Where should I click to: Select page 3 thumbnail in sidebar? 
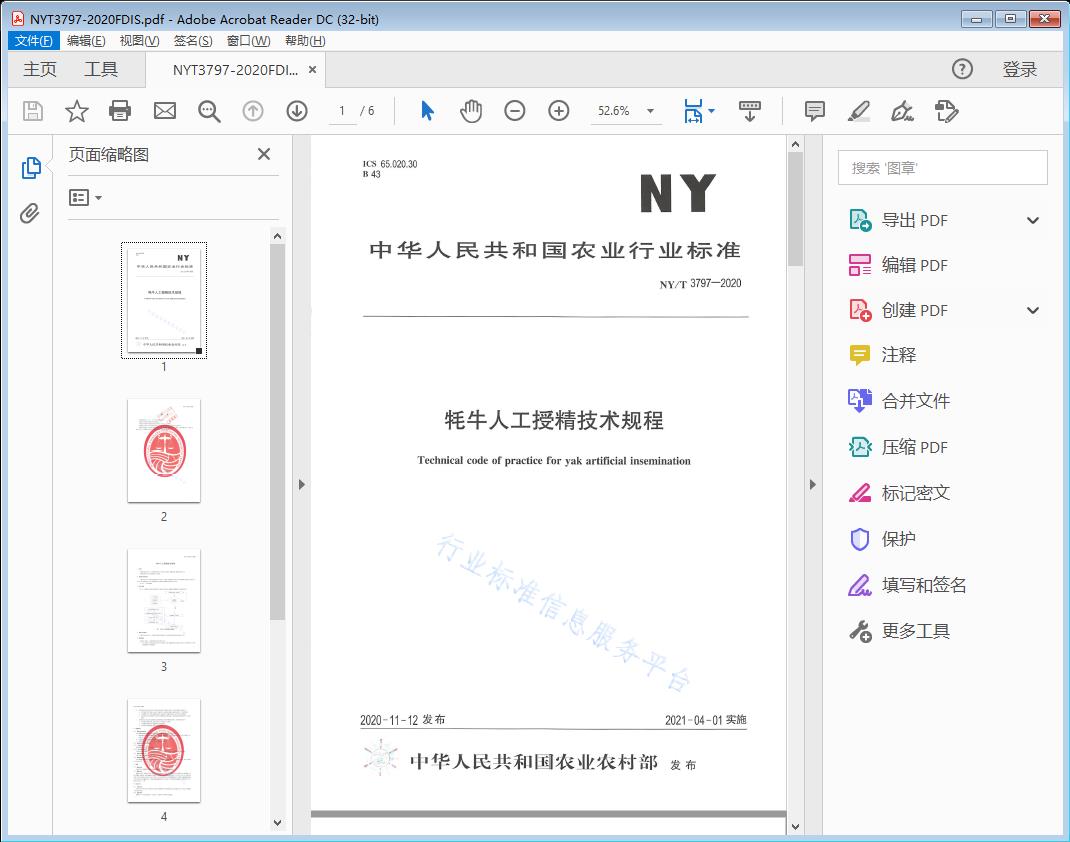click(x=163, y=600)
